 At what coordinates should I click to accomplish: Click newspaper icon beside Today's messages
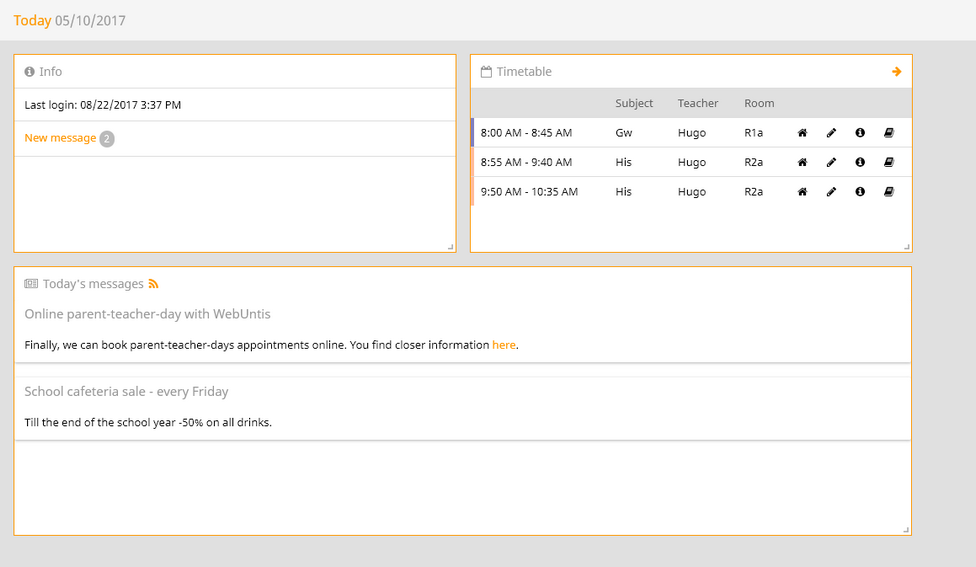(31, 284)
